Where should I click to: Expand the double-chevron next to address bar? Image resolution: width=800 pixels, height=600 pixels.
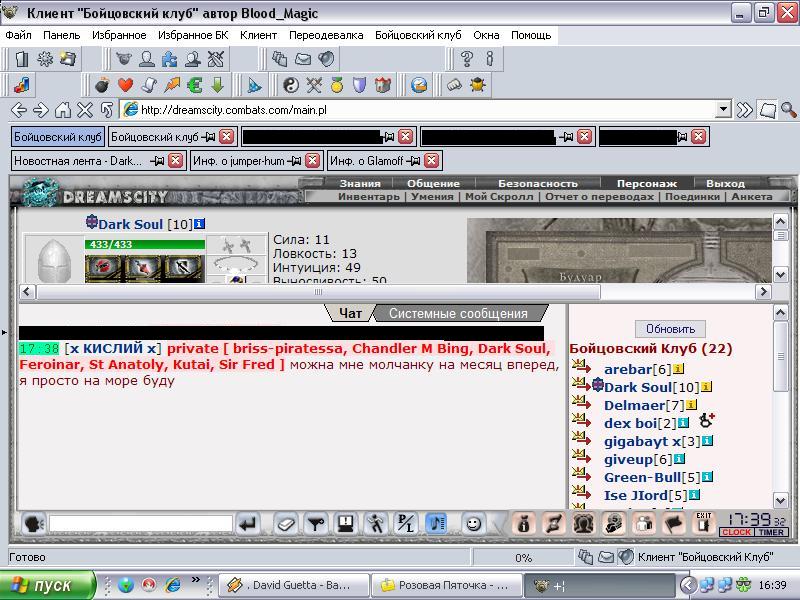744,110
